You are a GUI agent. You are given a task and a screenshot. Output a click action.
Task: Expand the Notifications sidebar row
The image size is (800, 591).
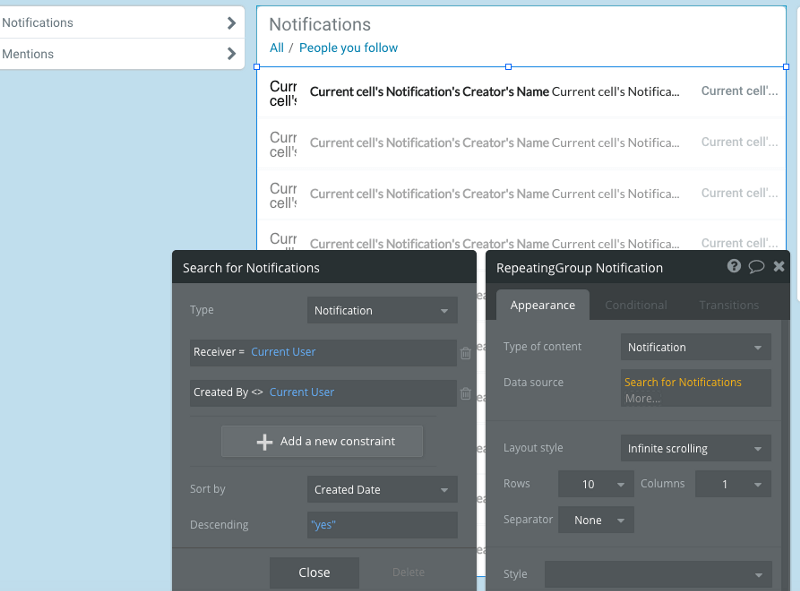(232, 22)
